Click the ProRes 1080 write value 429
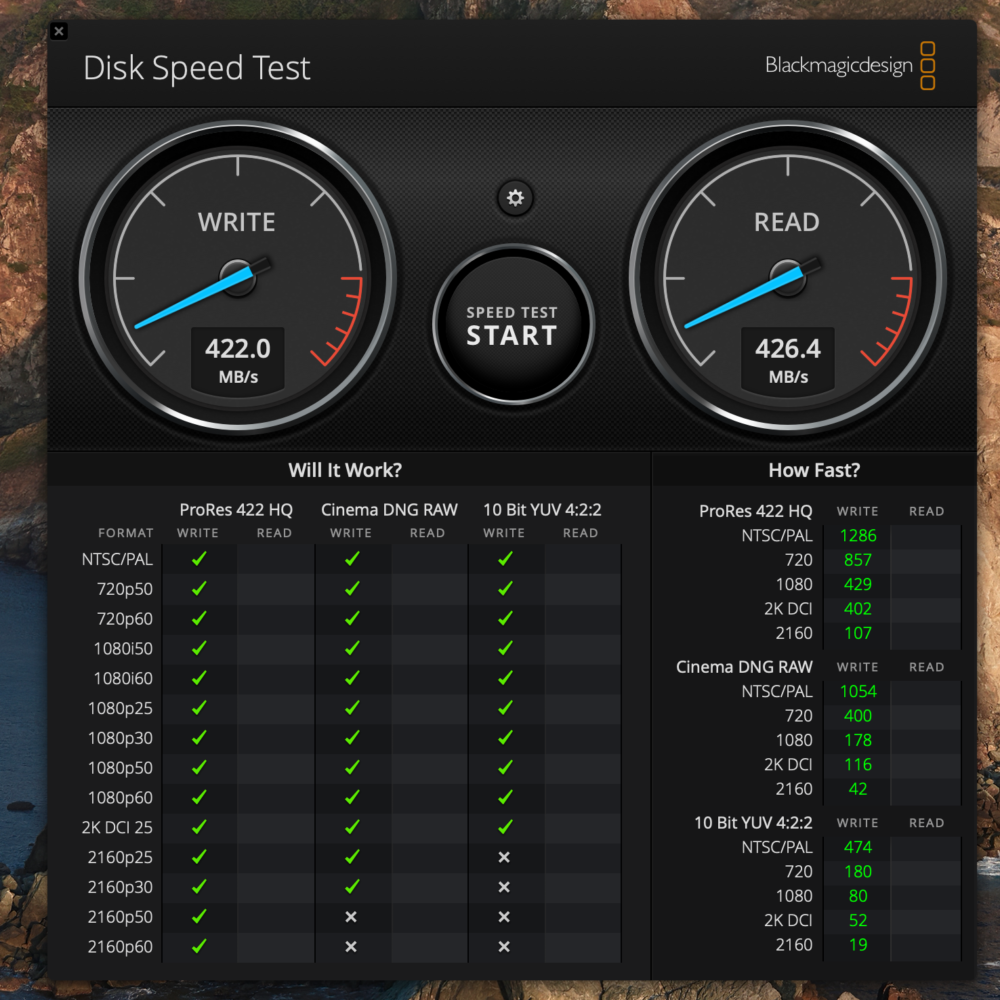This screenshot has width=1000, height=1000. 858,584
